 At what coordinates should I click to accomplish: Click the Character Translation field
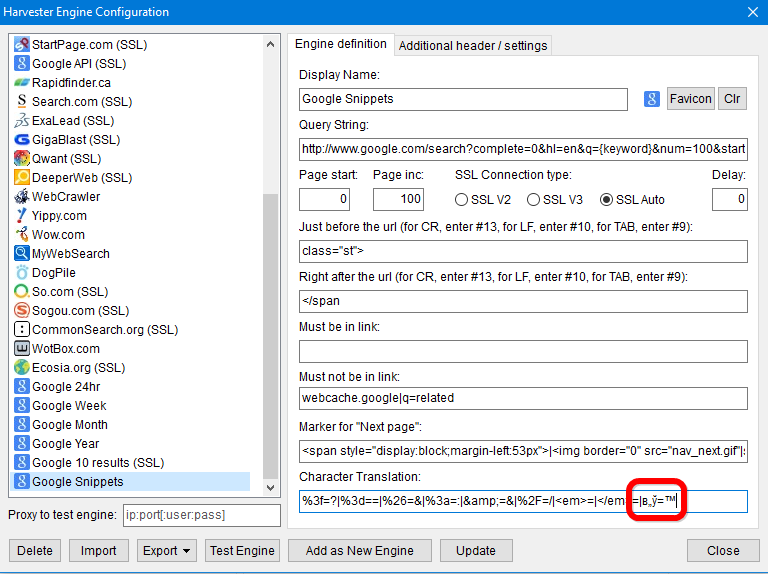523,501
